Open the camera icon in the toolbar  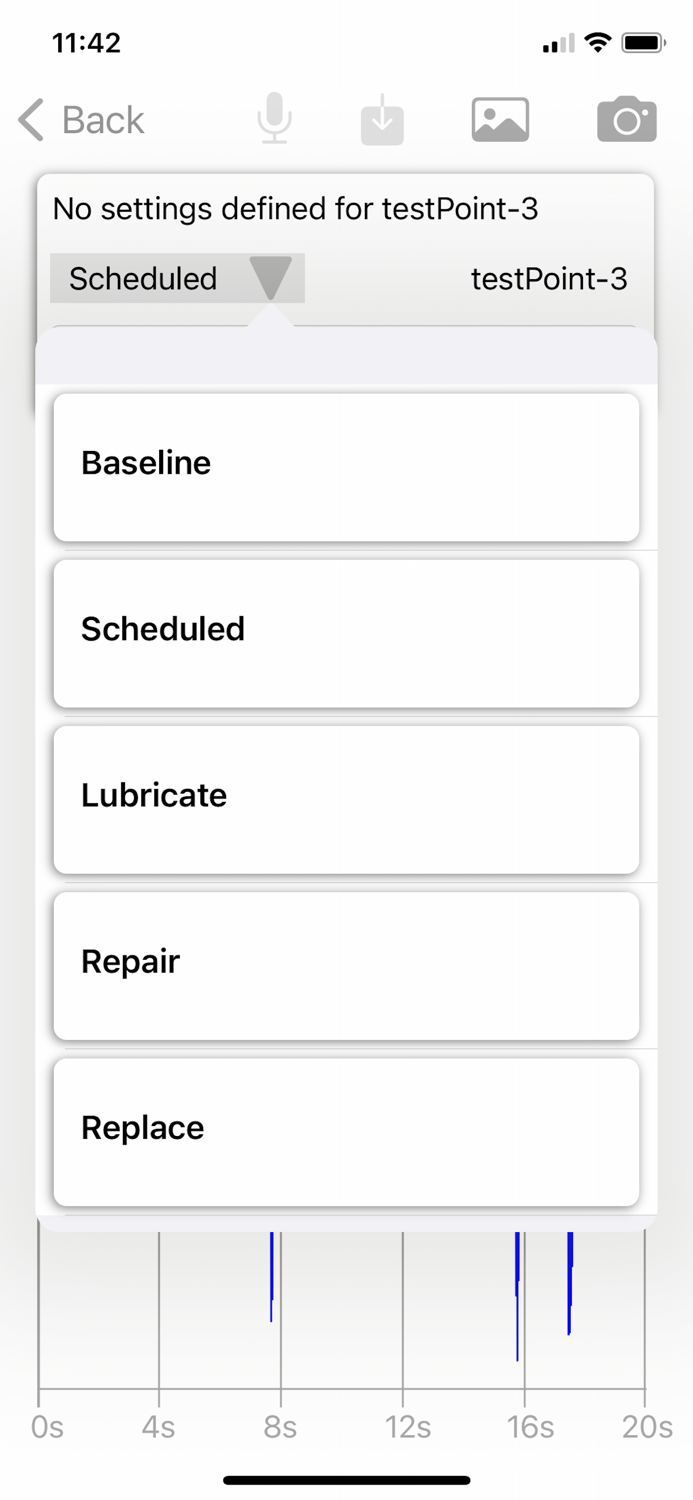pos(627,118)
